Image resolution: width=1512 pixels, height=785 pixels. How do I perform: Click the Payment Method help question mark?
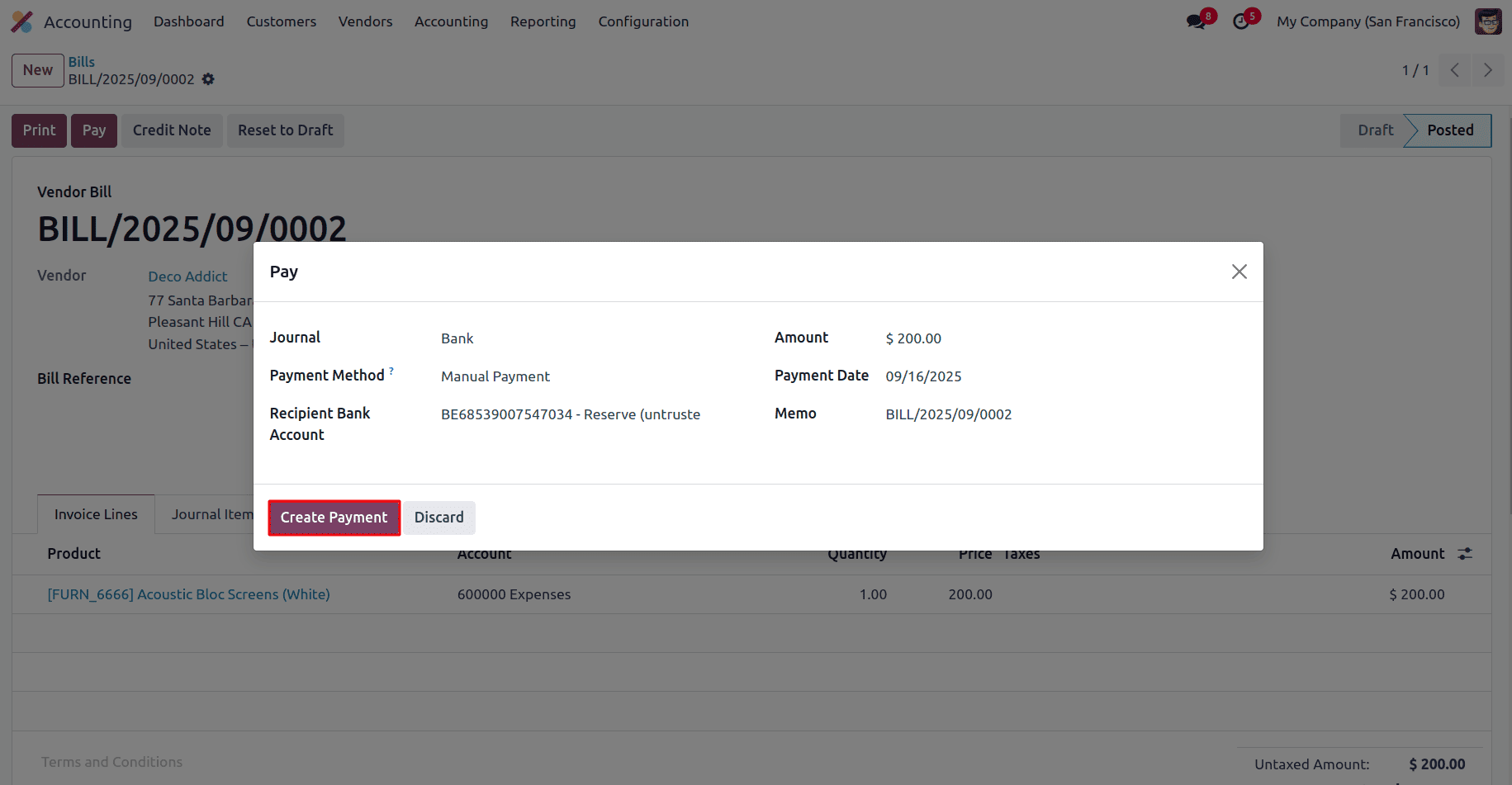click(391, 370)
